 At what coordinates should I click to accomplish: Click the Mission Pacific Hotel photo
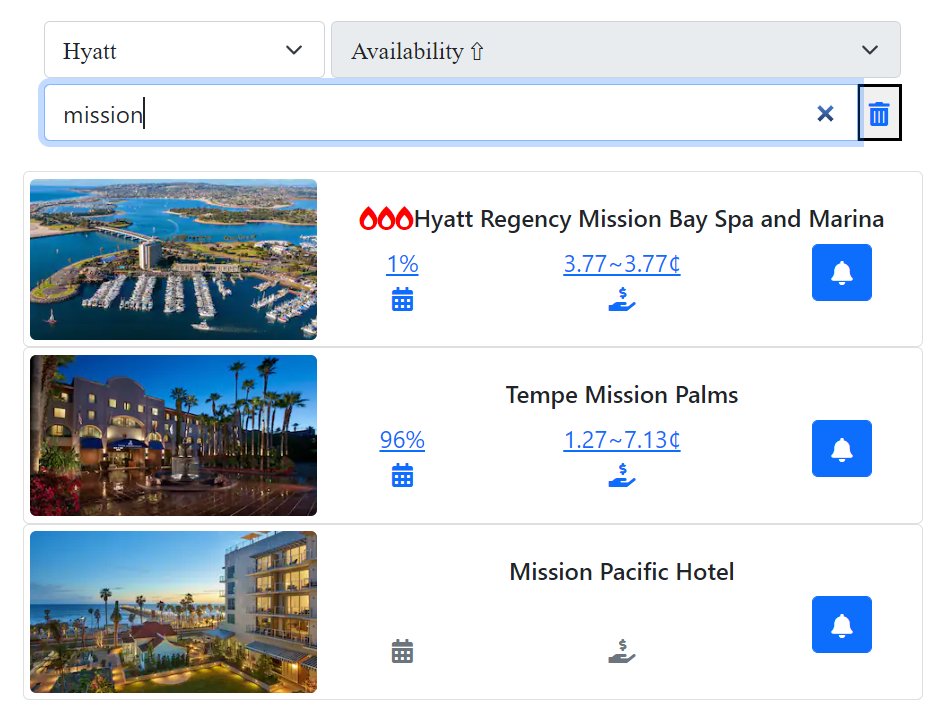point(174,611)
